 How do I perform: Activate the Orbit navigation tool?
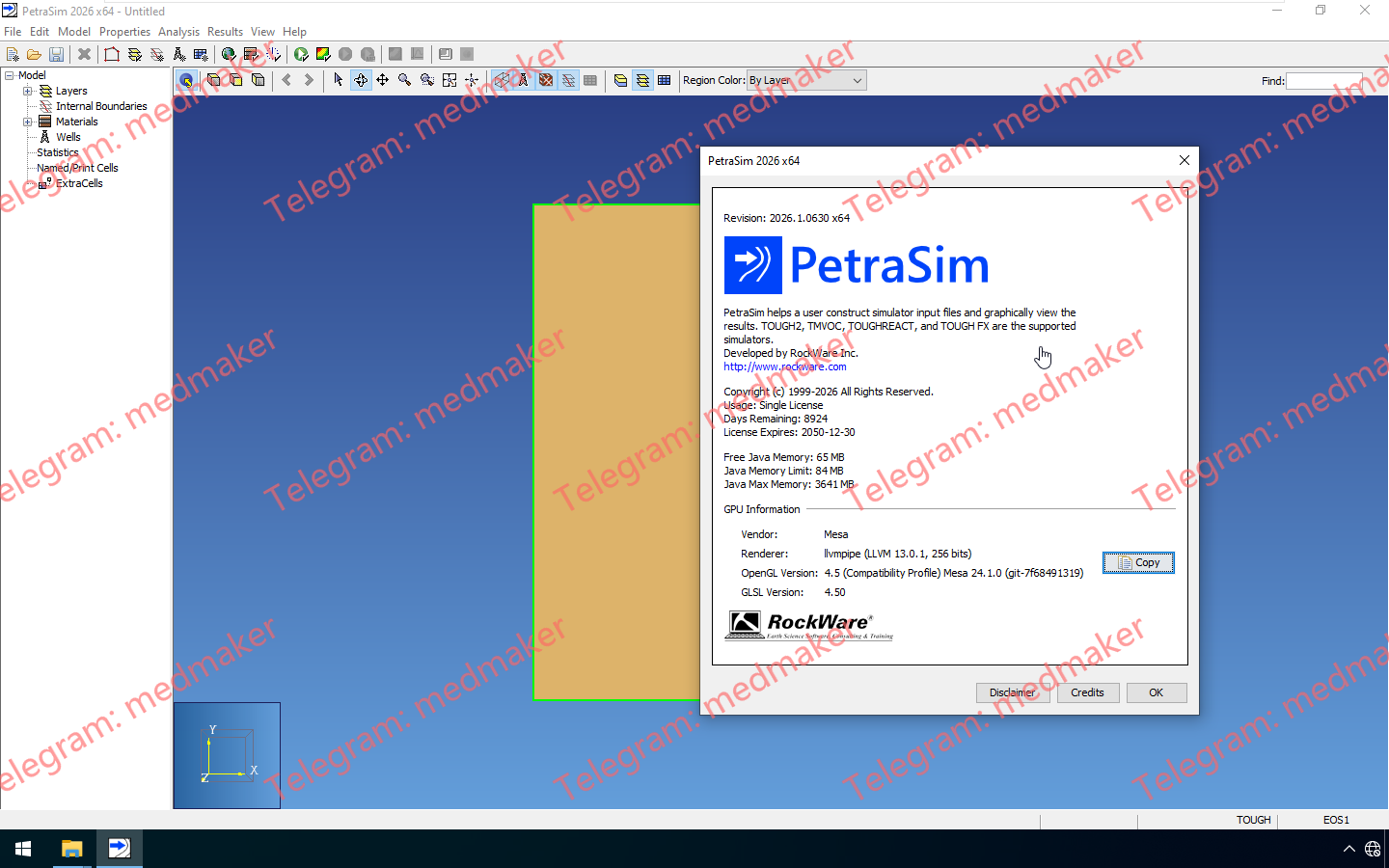point(361,80)
